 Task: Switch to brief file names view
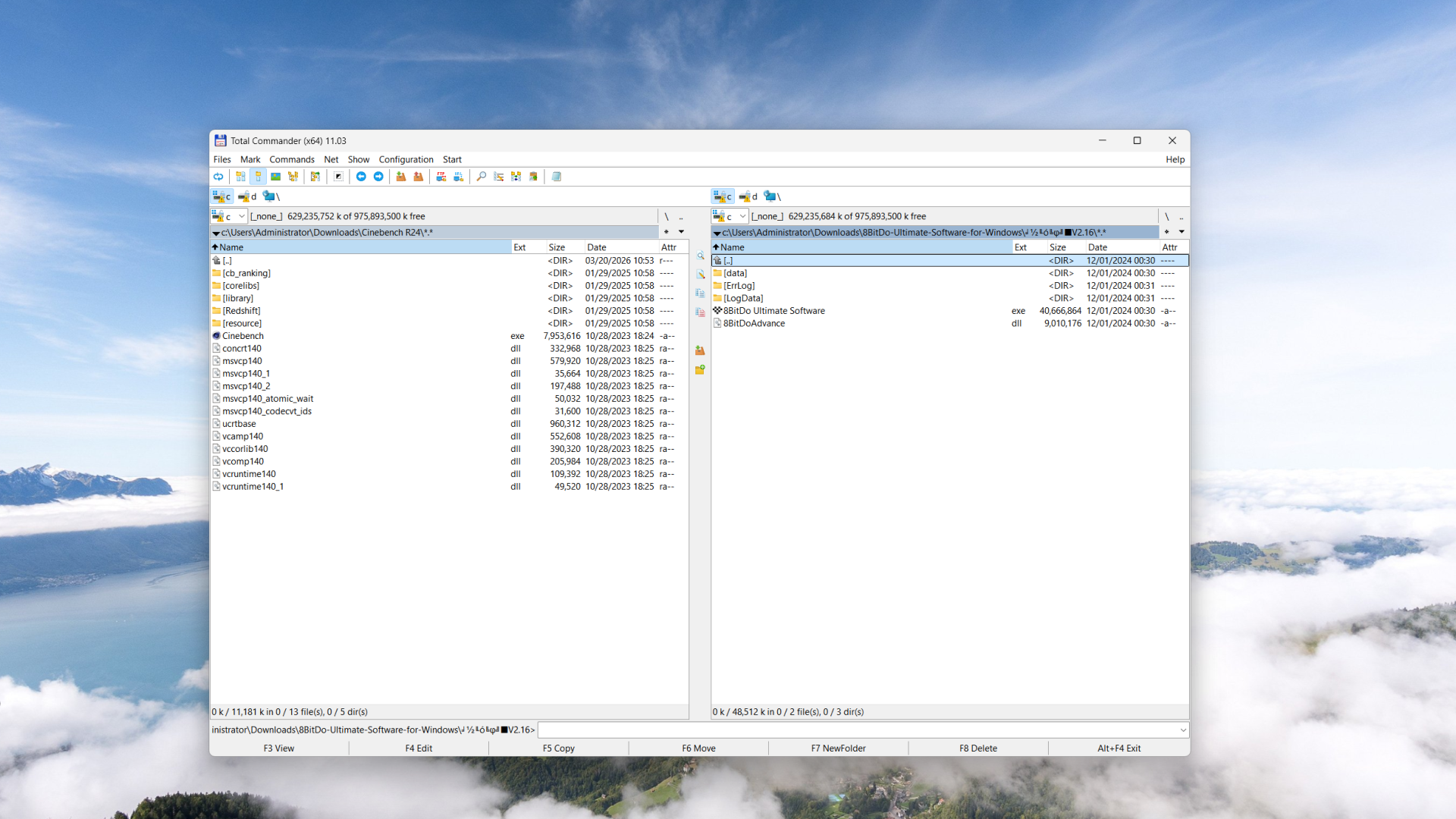point(240,177)
